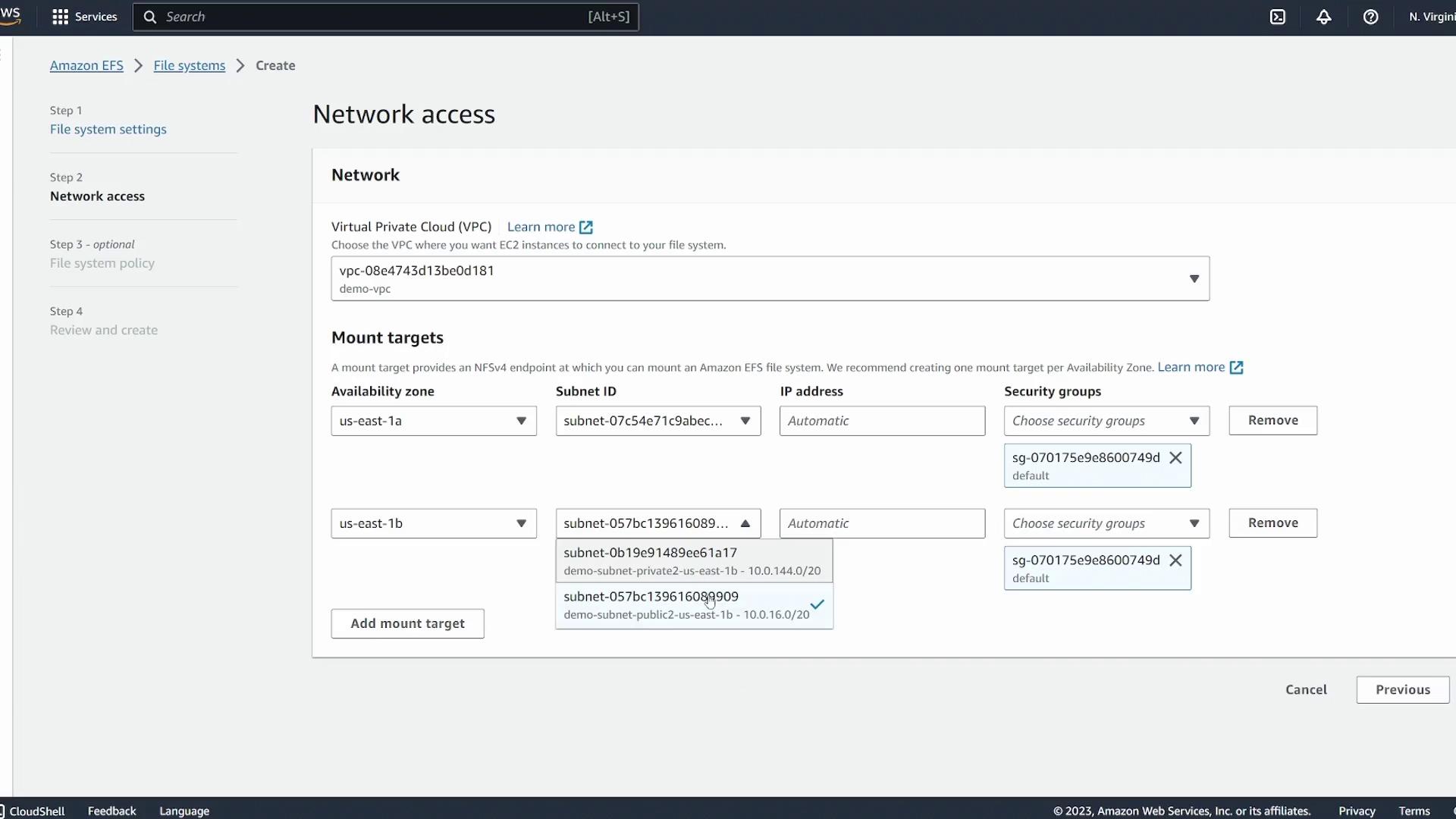Click IP address field for us-east-1a
This screenshot has height=819, width=1456.
coord(881,421)
